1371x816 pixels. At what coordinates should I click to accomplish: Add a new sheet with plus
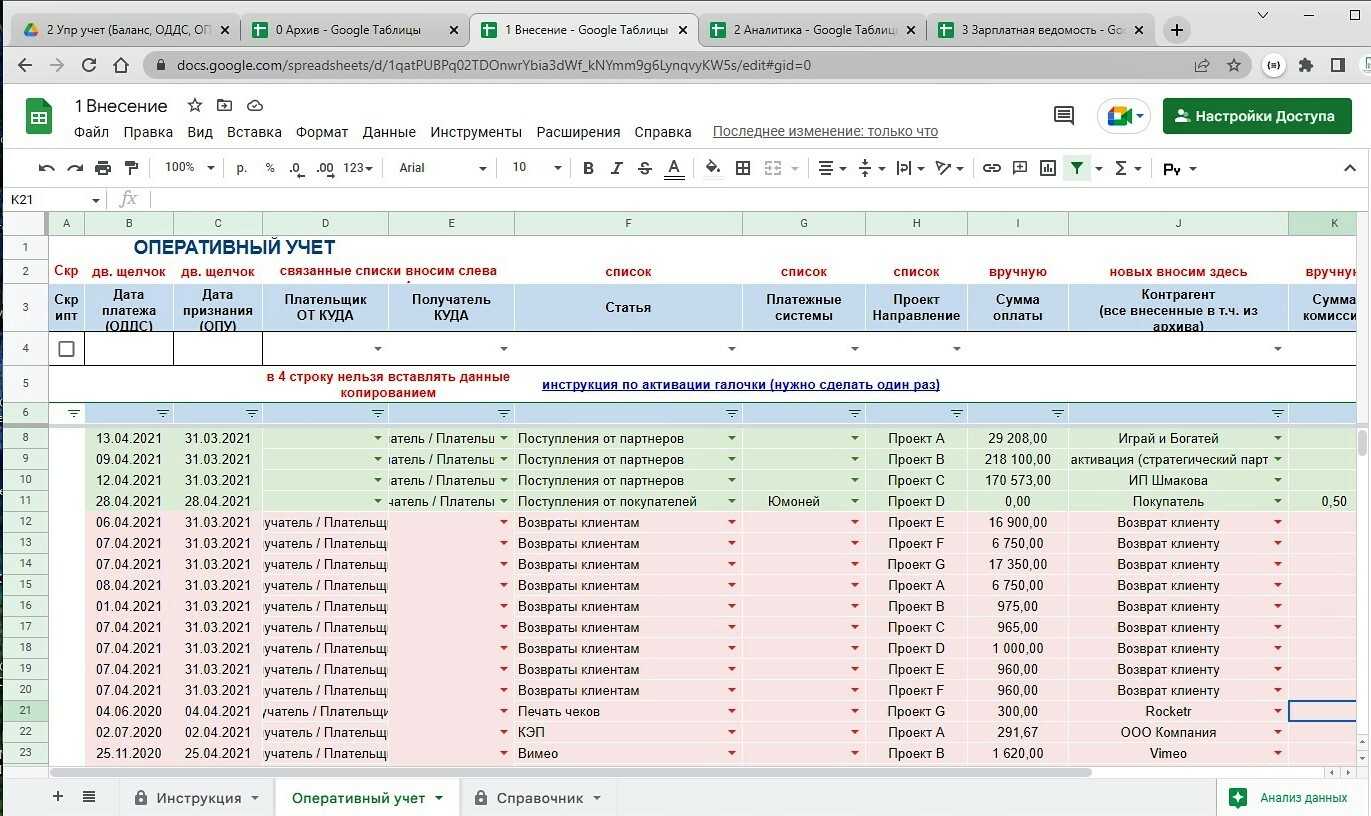[x=58, y=797]
